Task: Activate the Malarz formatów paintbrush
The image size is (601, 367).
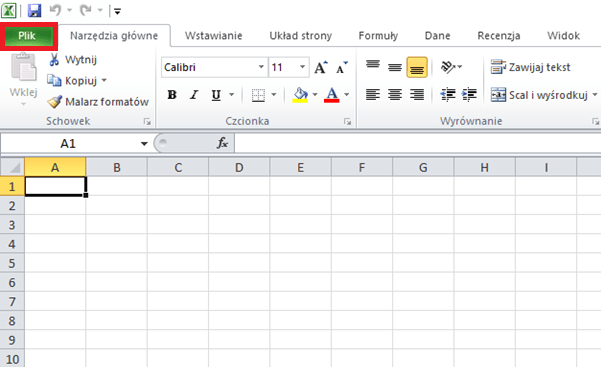Action: click(54, 102)
